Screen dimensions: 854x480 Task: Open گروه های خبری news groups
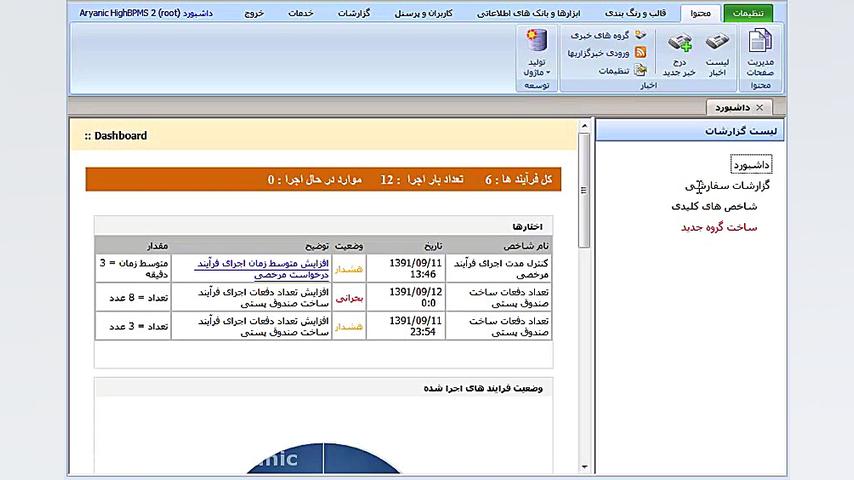pos(613,35)
